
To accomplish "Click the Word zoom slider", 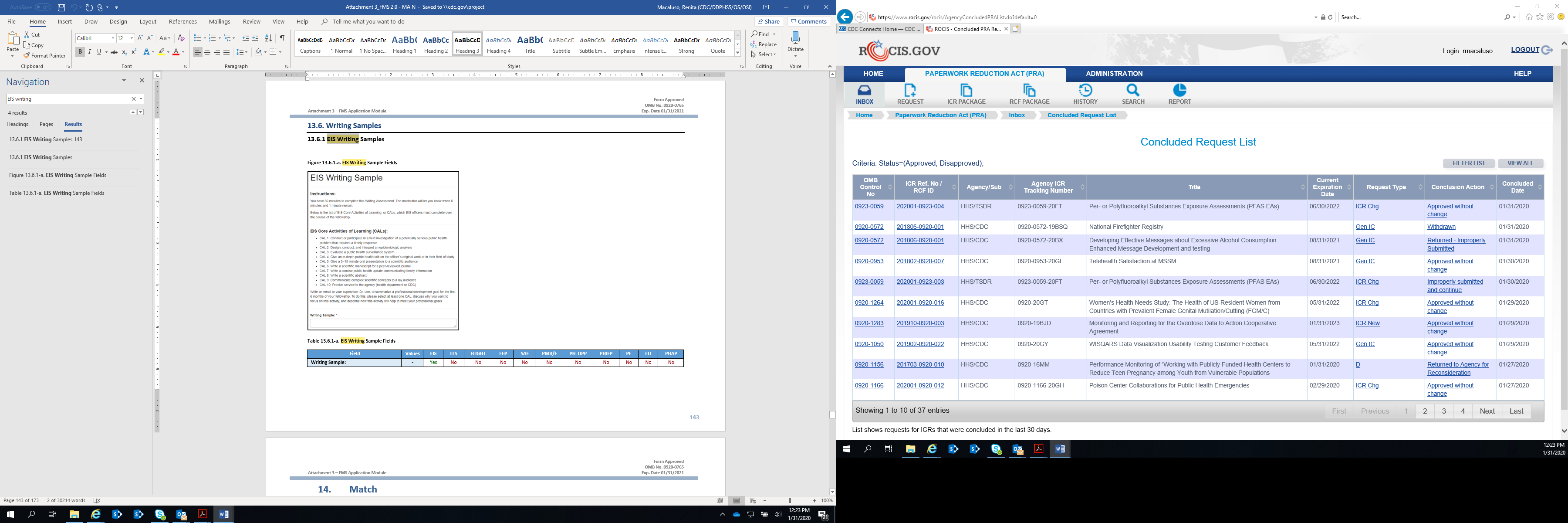I will 790,500.
